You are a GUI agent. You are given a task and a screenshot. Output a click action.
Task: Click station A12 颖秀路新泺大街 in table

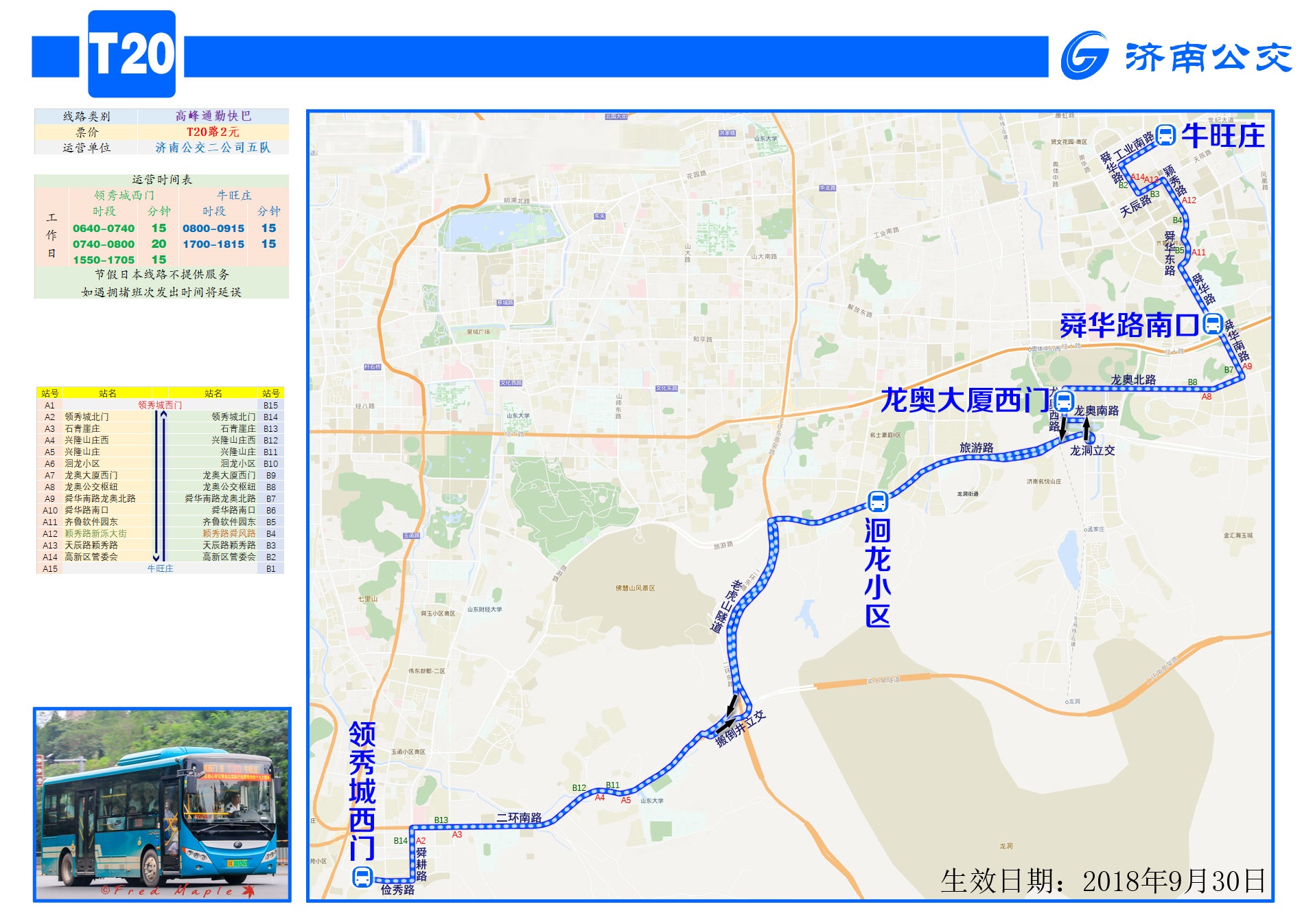95,533
